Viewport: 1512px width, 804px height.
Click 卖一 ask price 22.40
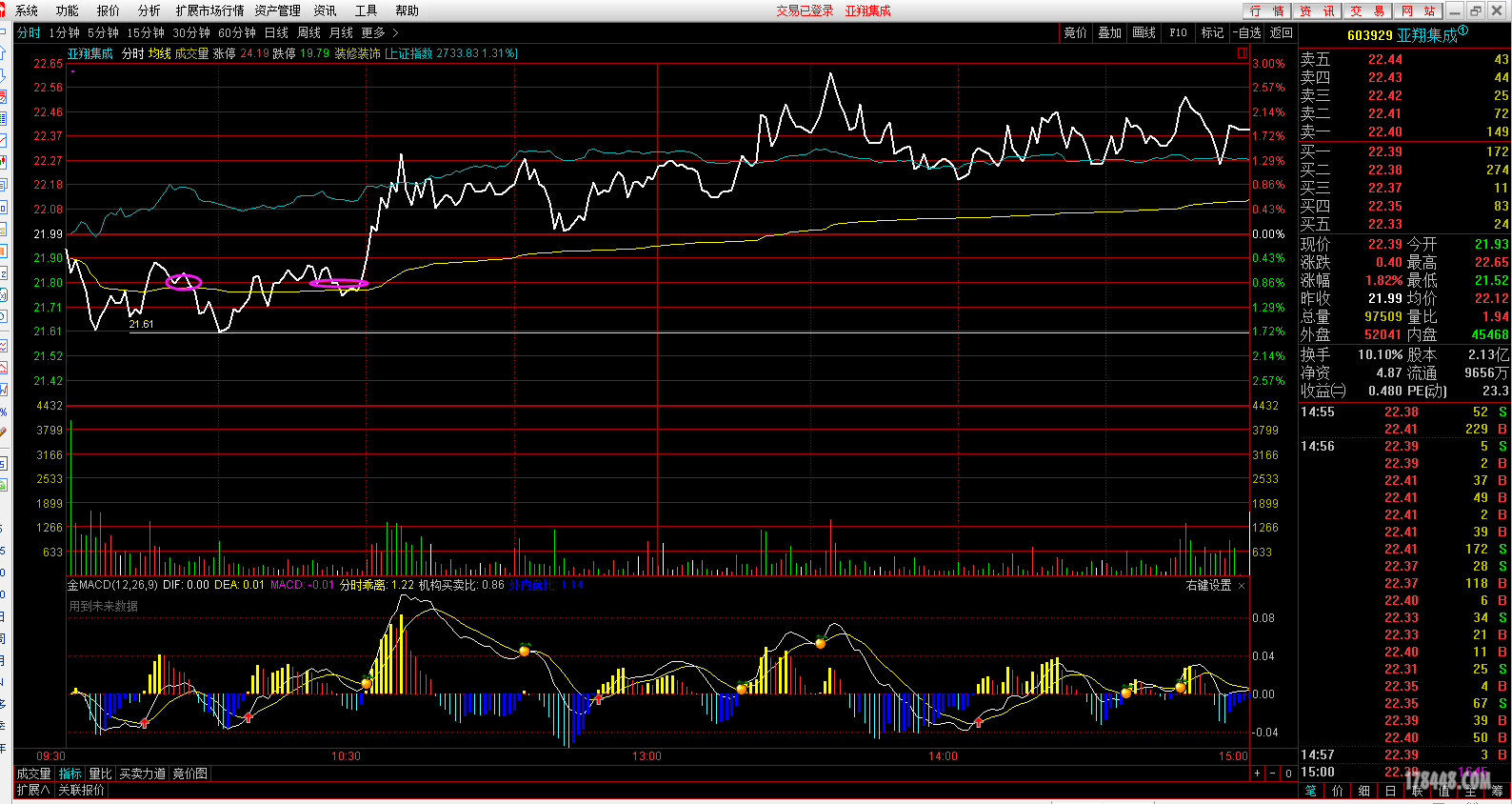click(x=1385, y=131)
